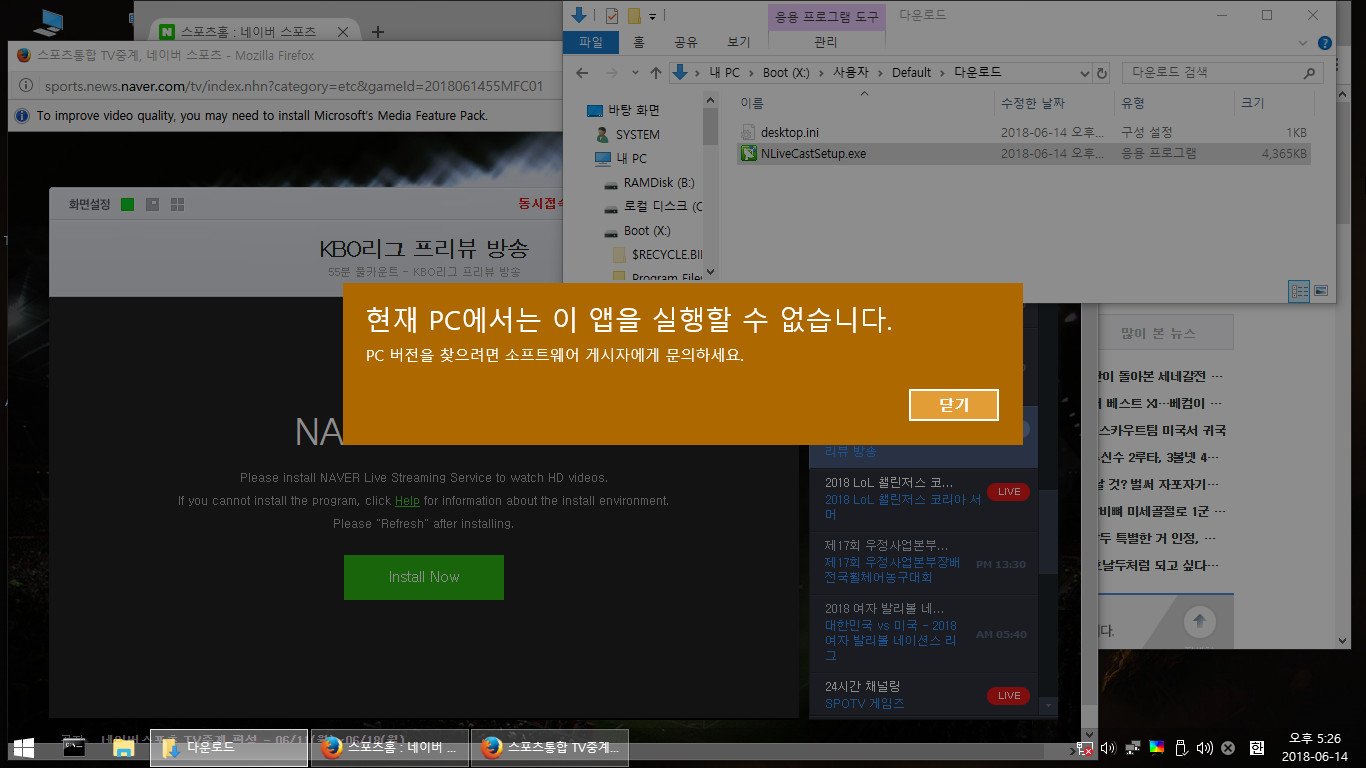The image size is (1366, 768).
Task: Sort files by 크기 column header
Action: (x=1272, y=103)
